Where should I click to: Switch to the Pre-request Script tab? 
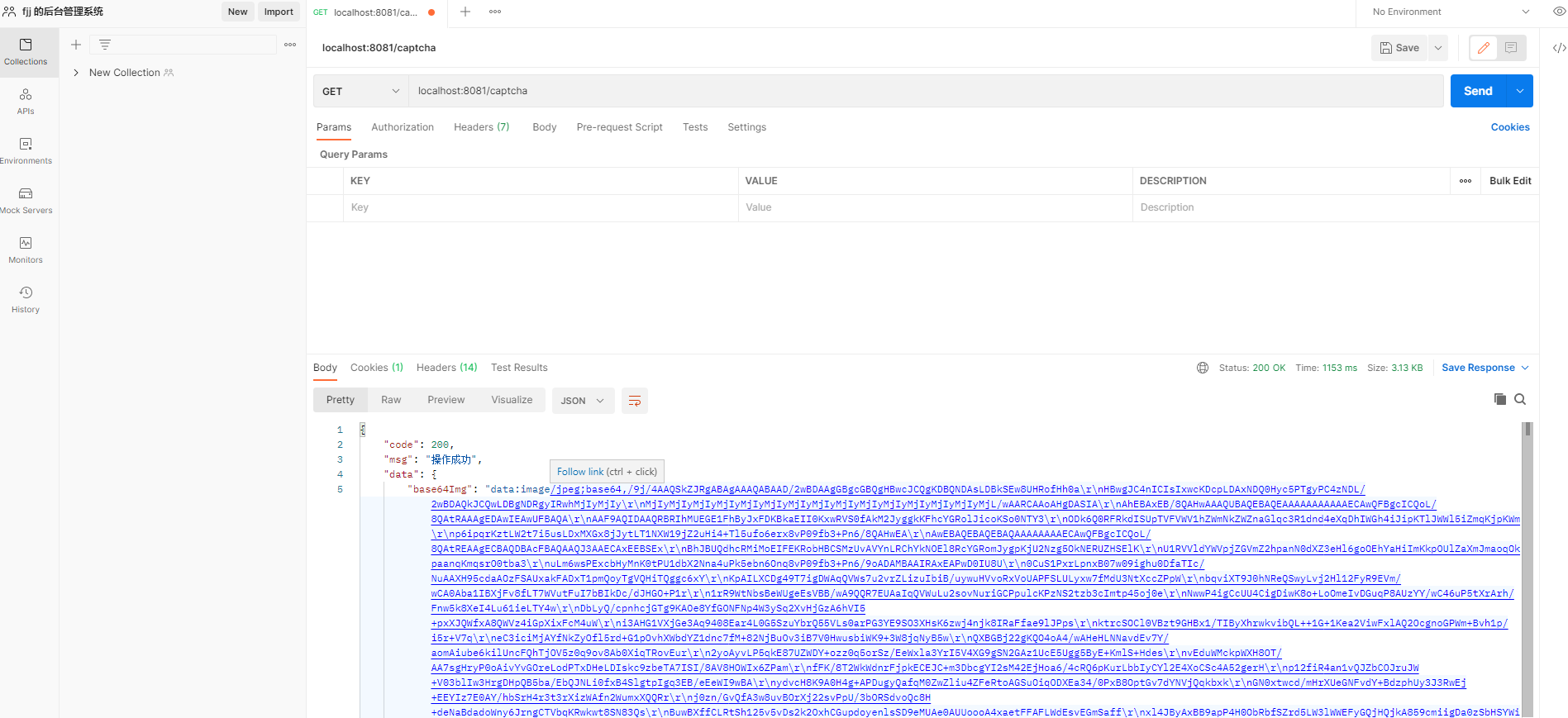coord(620,127)
